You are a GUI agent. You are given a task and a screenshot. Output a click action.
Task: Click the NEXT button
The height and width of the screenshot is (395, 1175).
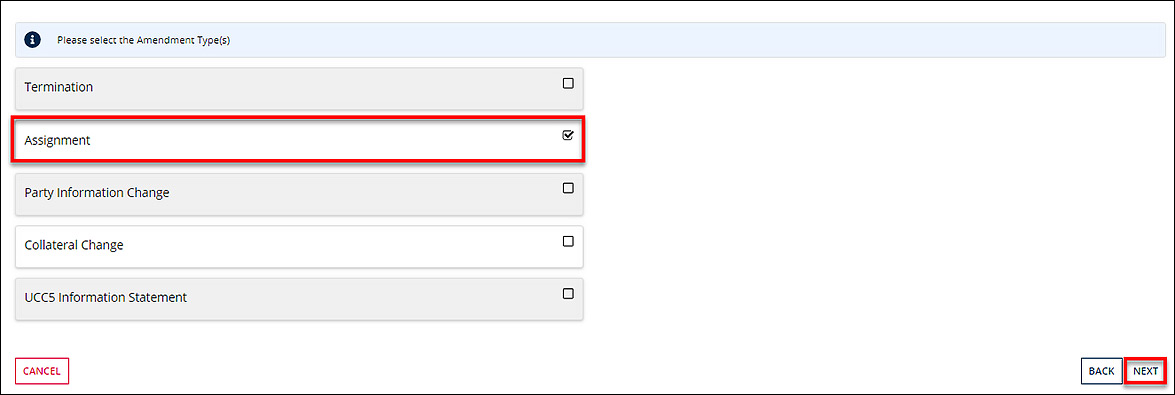pos(1146,371)
